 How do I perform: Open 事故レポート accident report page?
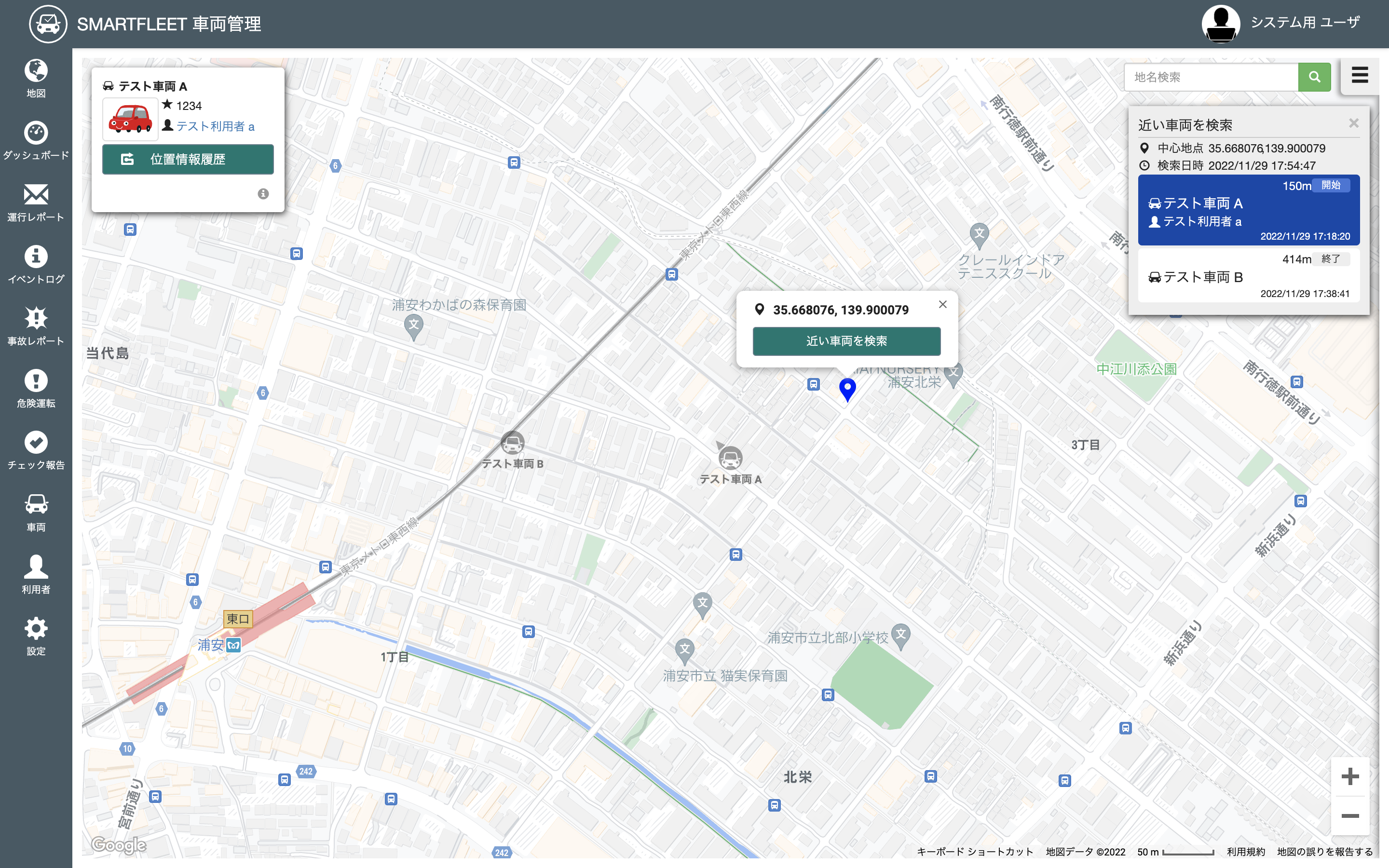pos(36,327)
